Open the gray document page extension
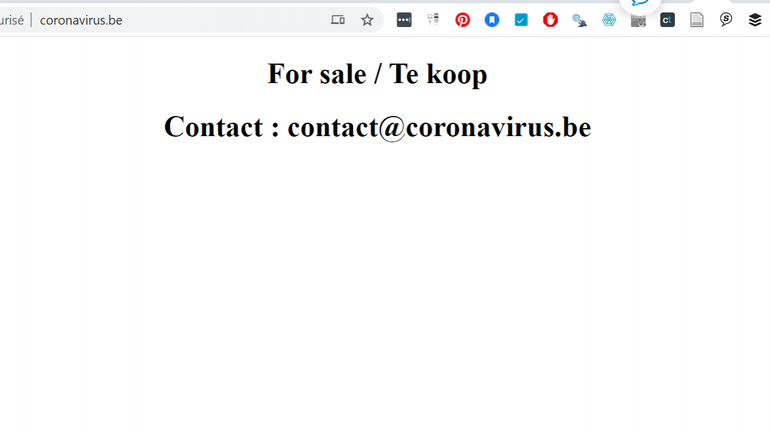The height and width of the screenshot is (433, 770). (697, 20)
